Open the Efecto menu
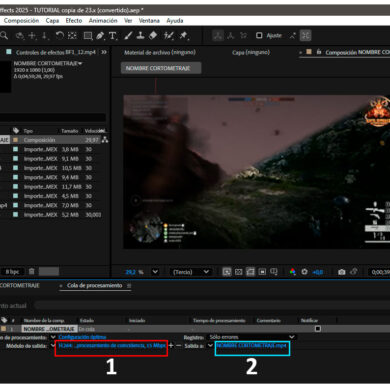The image size is (390, 390). [74, 21]
